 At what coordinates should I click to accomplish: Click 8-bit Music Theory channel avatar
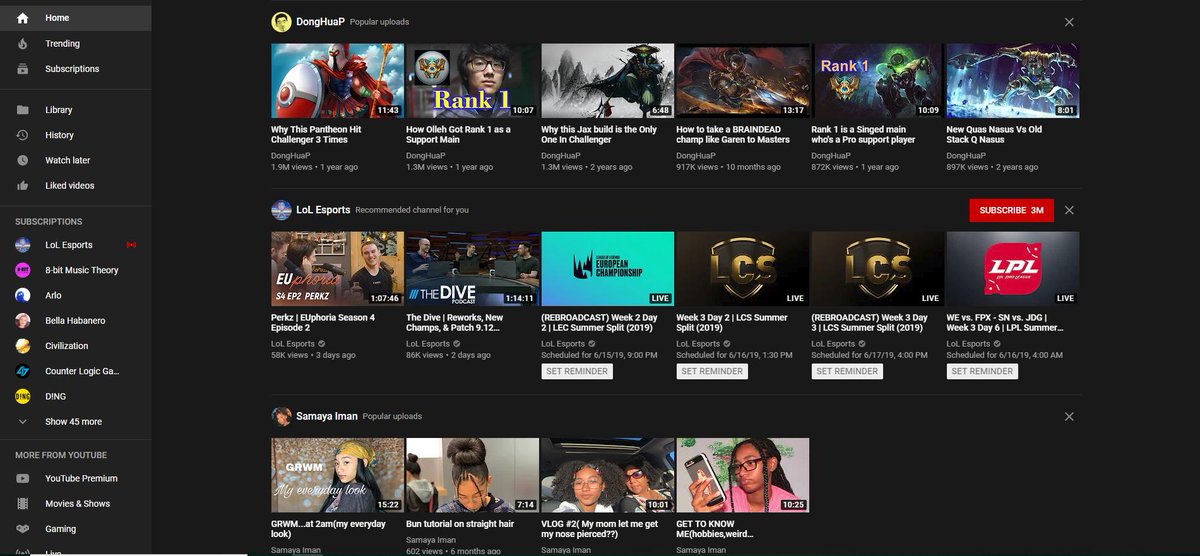[x=23, y=270]
